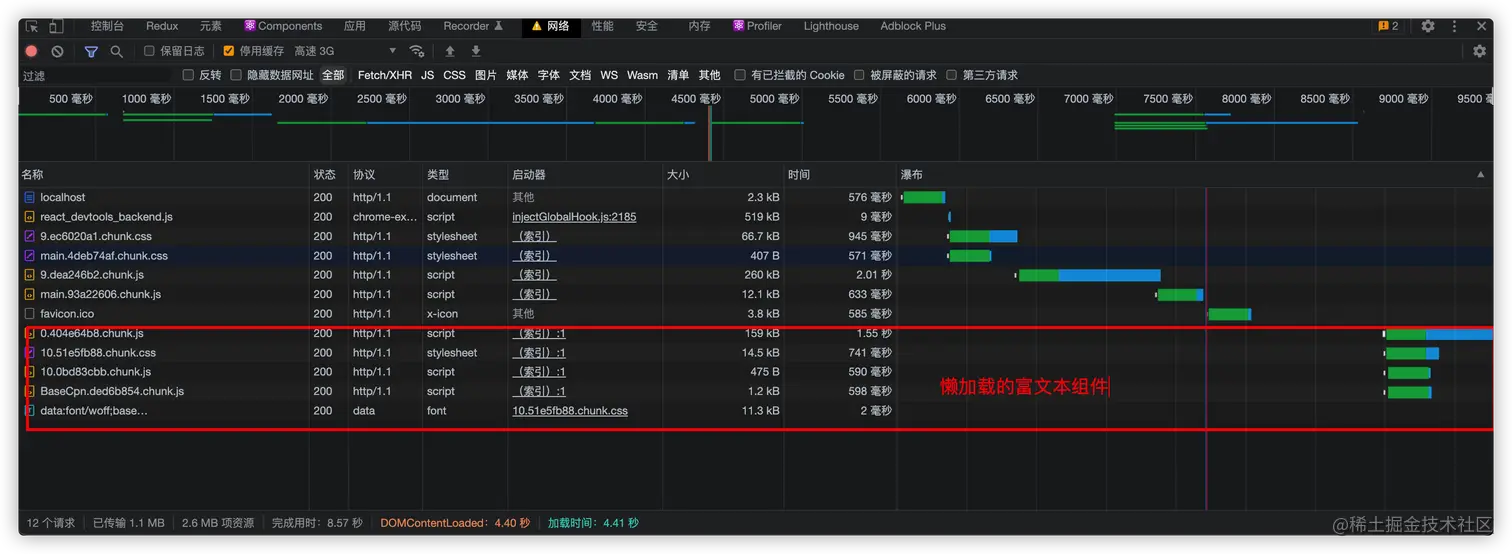This screenshot has height=554, width=1512.
Task: Filter requests by Fetch/XHR
Action: [x=385, y=75]
